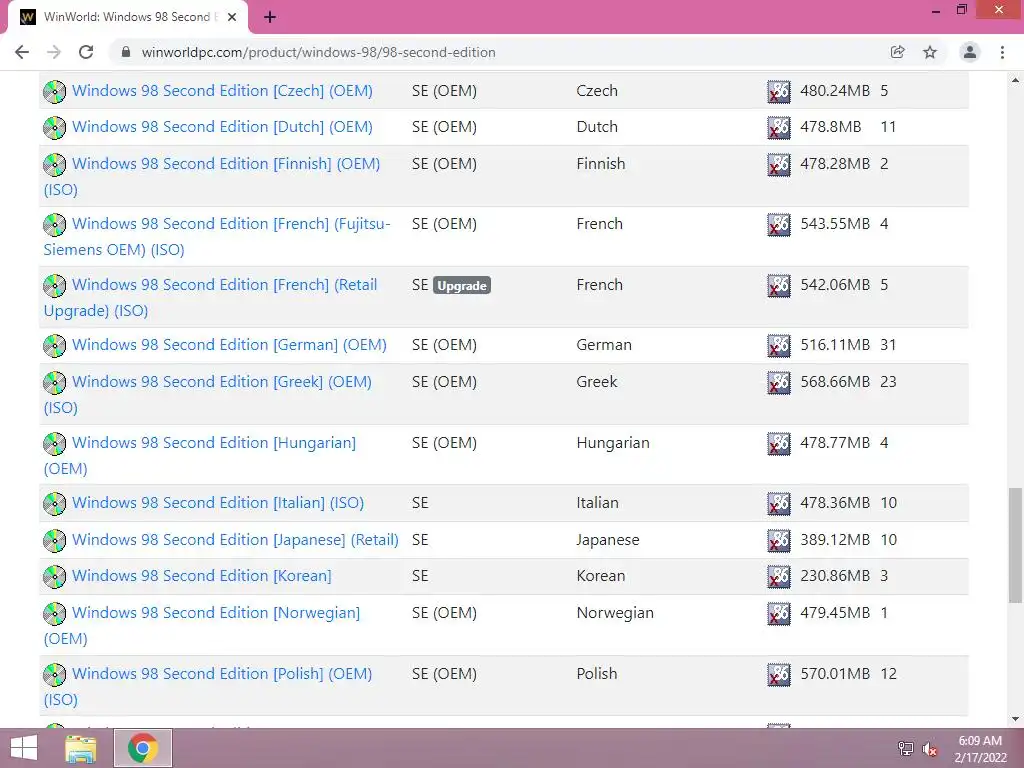Click the Japanese language cell
This screenshot has height=768, width=1024.
(x=607, y=540)
